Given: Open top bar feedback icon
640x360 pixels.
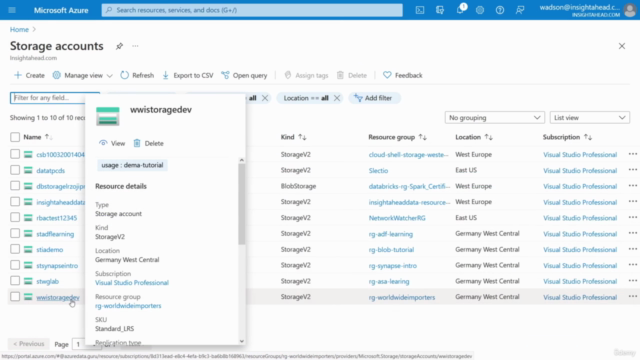Looking at the screenshot, I should [520, 10].
